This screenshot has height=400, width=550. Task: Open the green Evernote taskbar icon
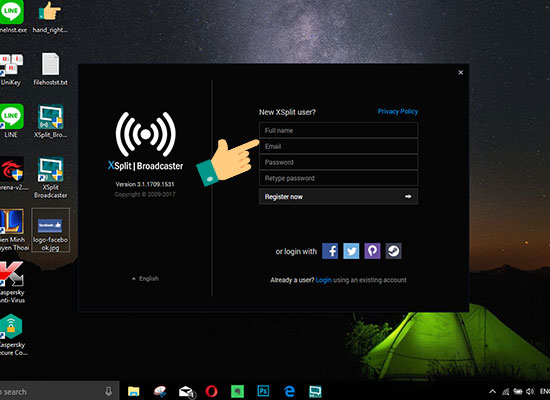[x=237, y=391]
